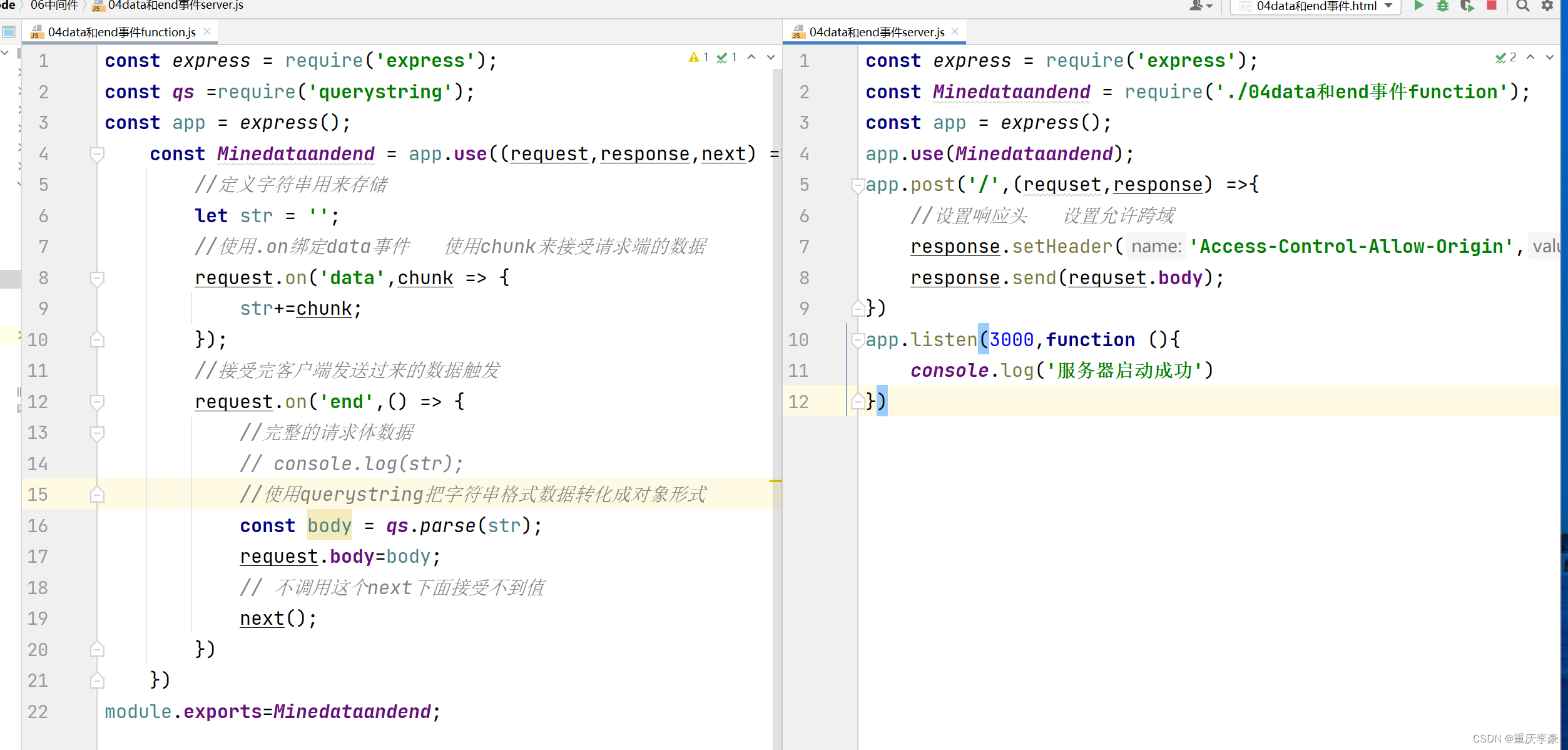1568x750 pixels.
Task: Go to next highlighted problem in server.js
Action: click(x=1550, y=58)
